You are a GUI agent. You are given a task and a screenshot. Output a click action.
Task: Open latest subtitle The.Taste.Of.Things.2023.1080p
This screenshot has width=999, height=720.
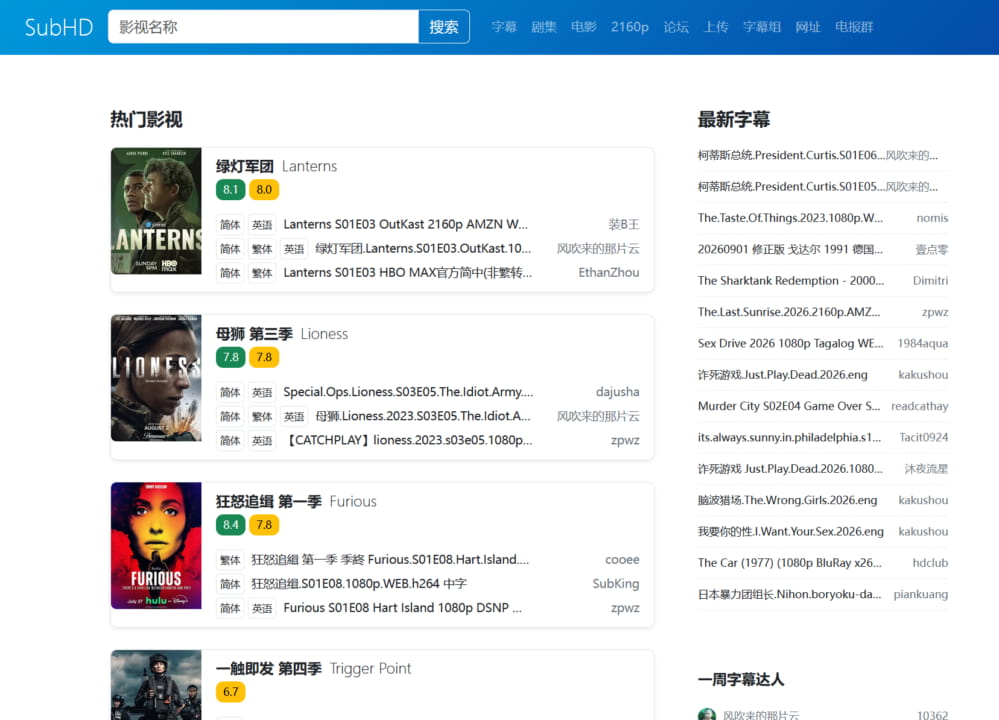[790, 218]
